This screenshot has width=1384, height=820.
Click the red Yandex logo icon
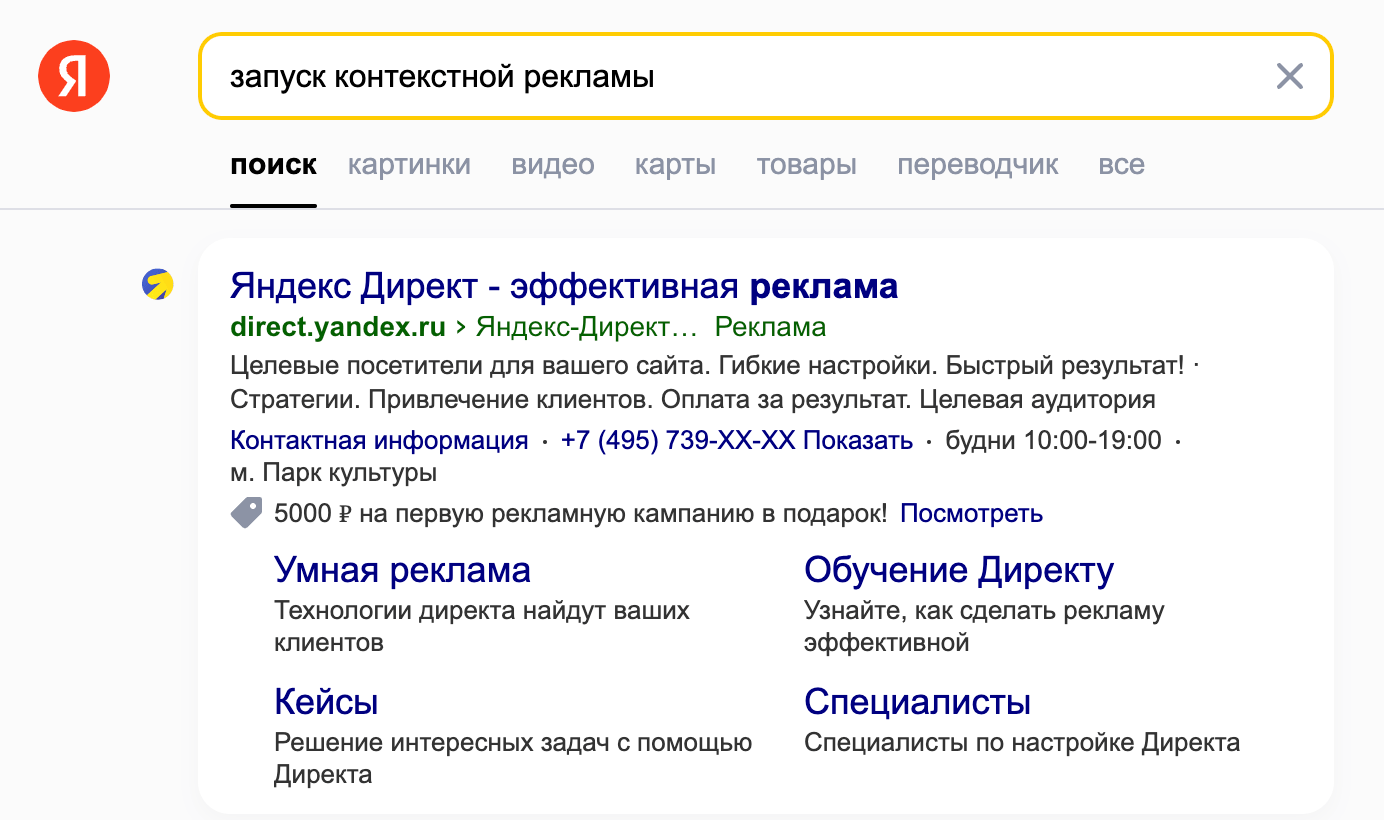pos(73,75)
